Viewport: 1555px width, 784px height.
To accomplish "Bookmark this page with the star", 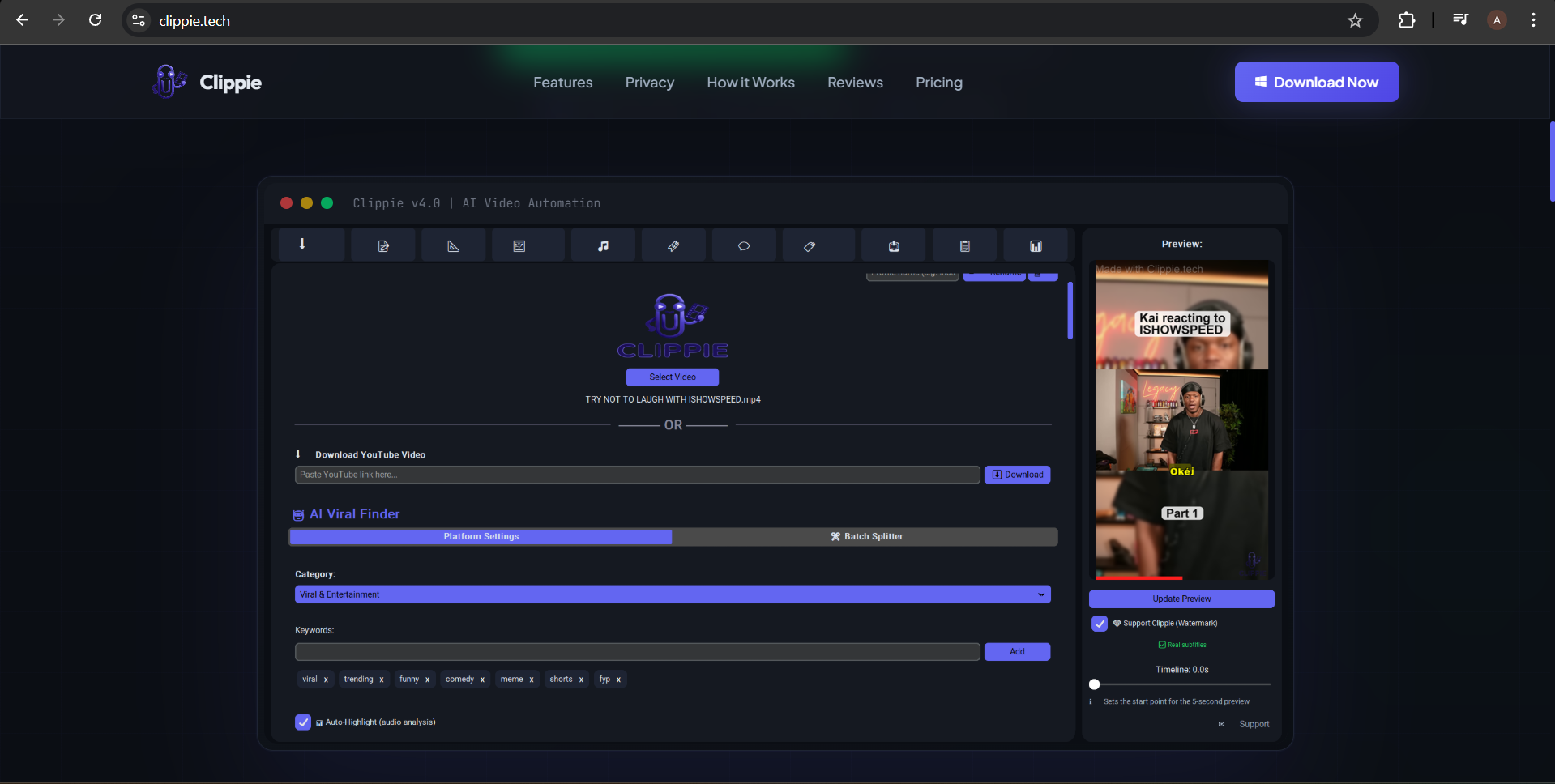I will click(x=1355, y=20).
